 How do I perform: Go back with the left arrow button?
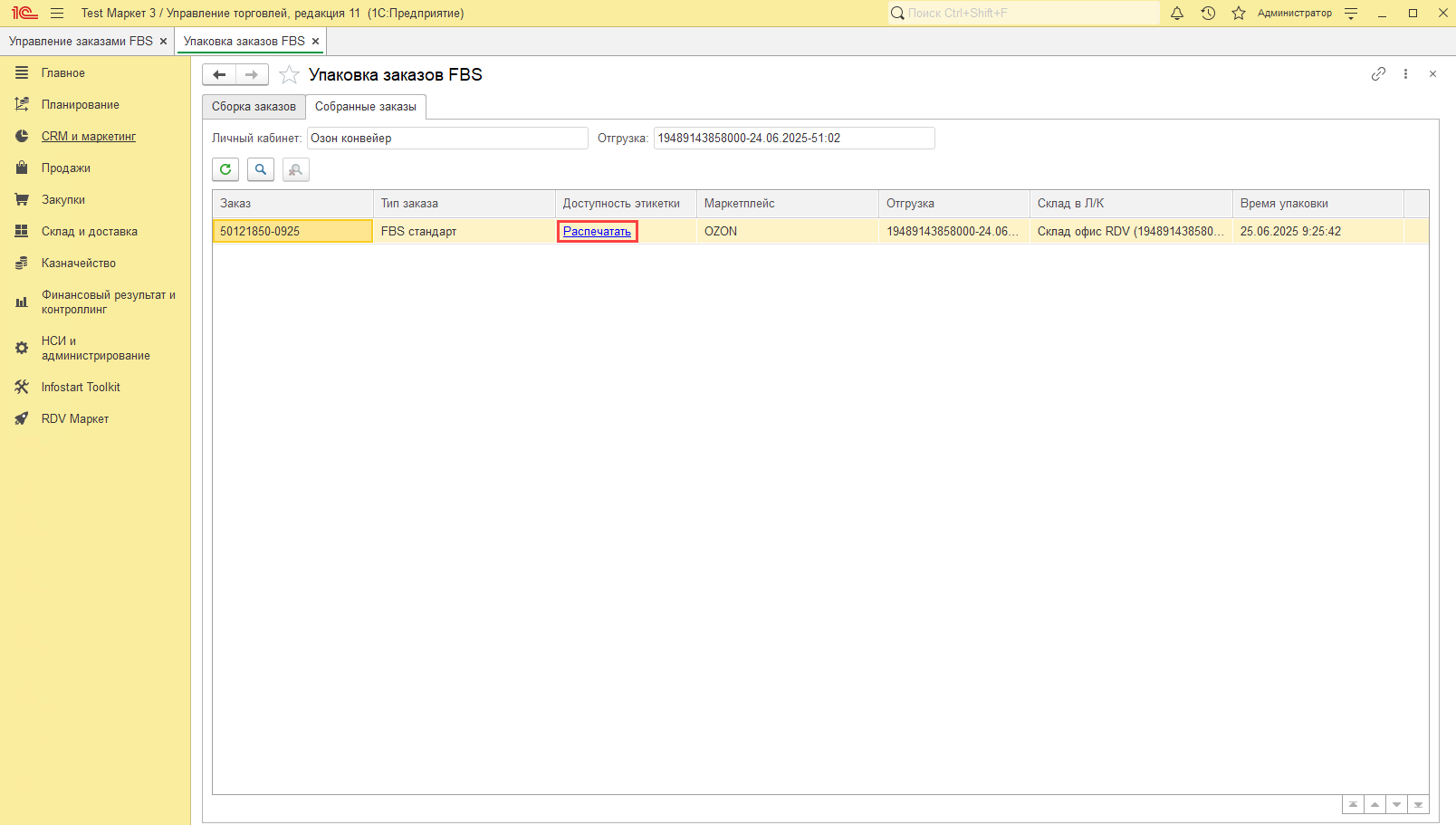coord(219,75)
